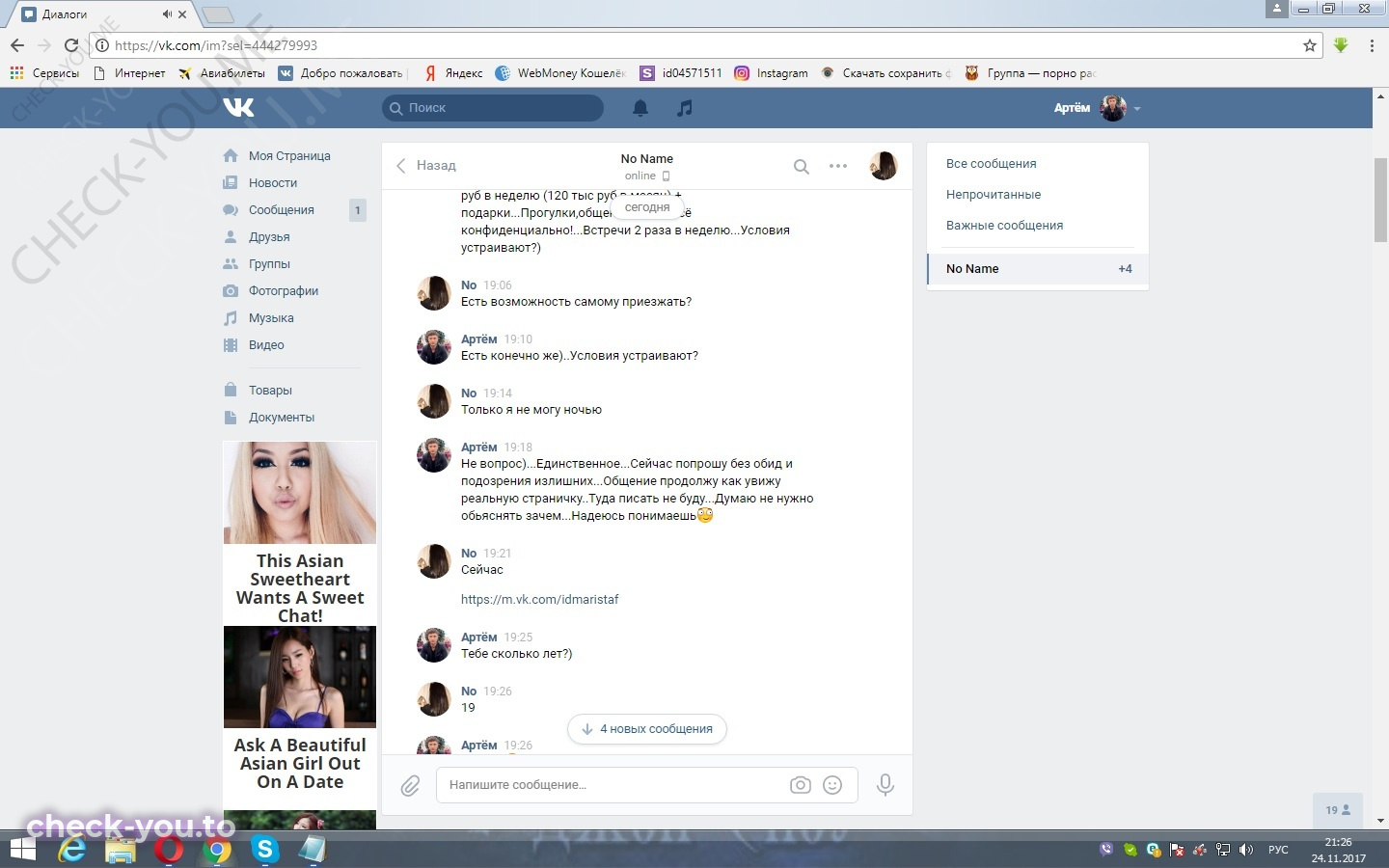The width and height of the screenshot is (1389, 868).
Task: Return to dialogs list via Назад
Action: click(426, 166)
